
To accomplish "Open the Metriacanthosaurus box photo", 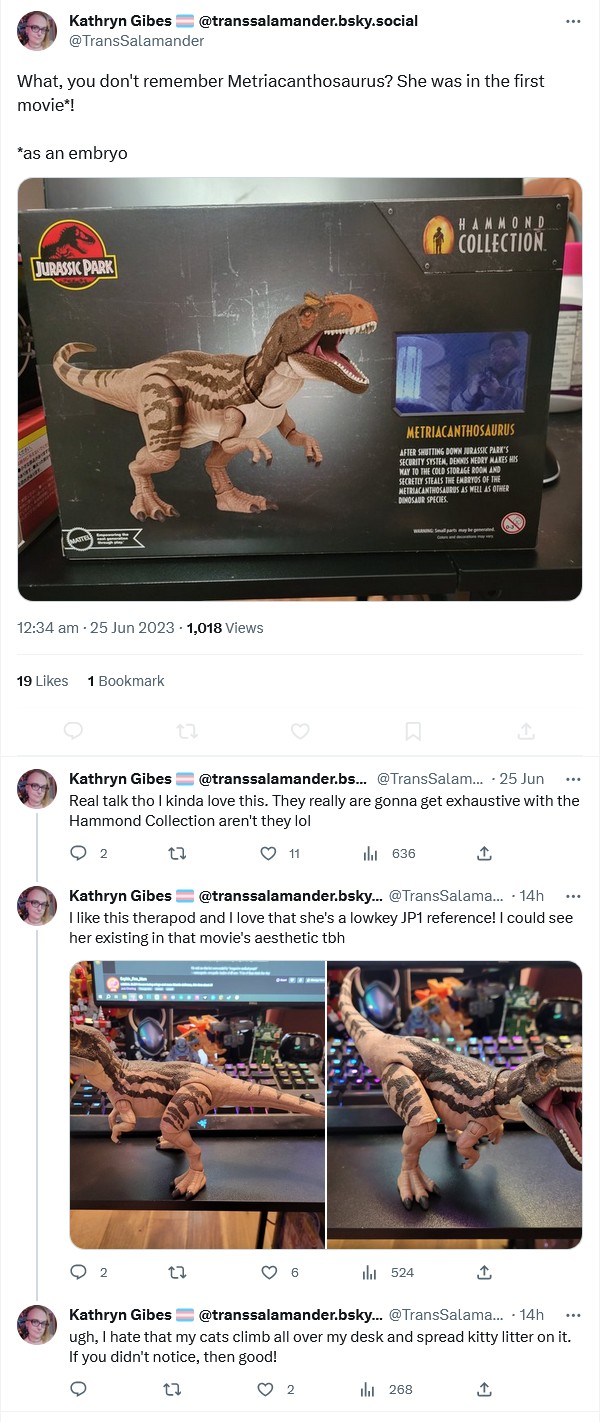I will click(300, 389).
